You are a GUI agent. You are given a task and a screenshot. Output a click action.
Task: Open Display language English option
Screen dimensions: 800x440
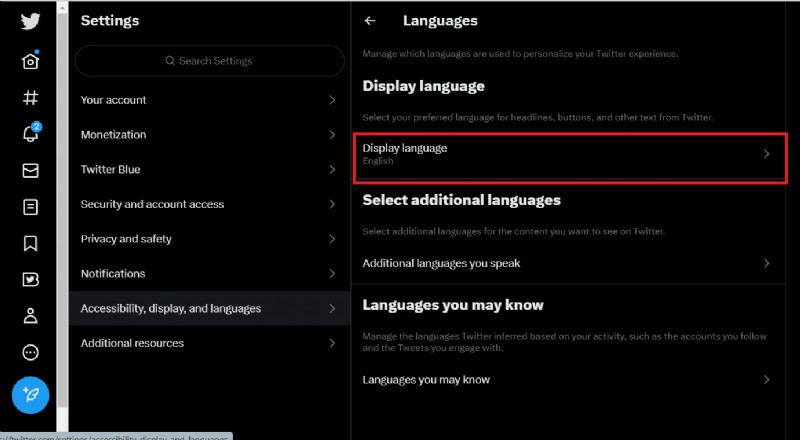click(x=570, y=154)
